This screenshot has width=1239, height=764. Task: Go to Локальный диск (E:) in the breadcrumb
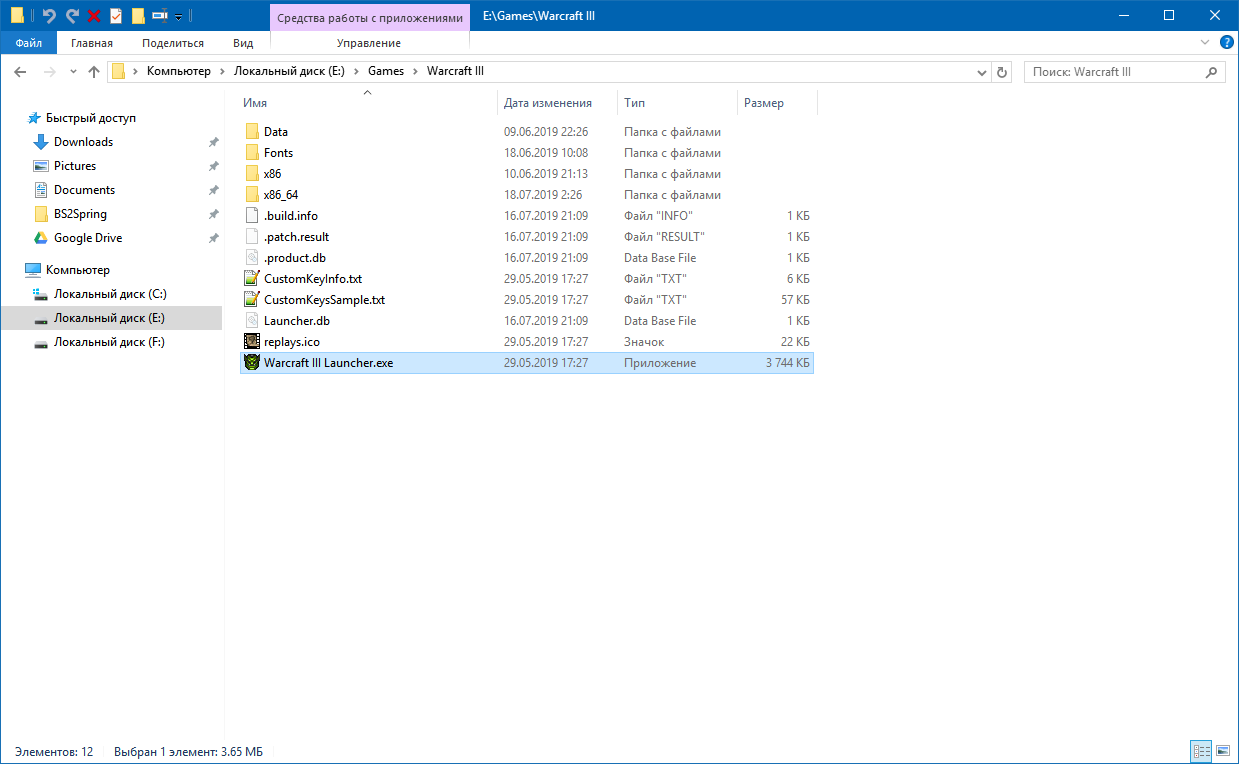coord(289,72)
